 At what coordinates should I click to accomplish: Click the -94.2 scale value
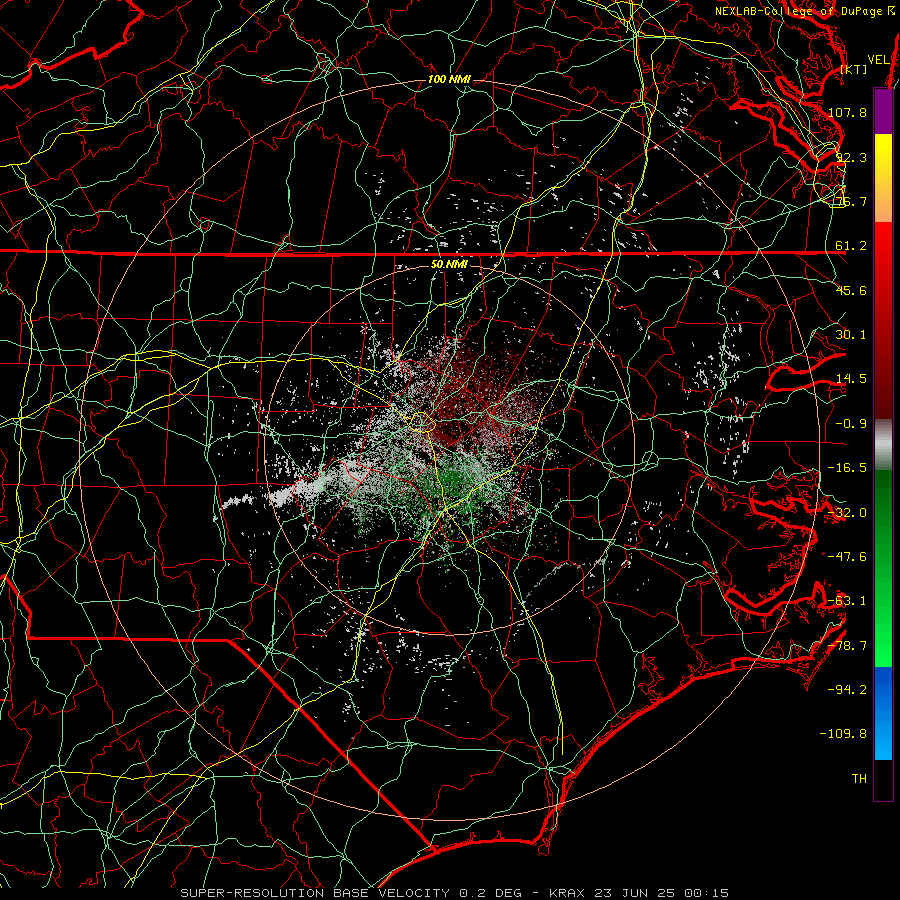click(847, 690)
